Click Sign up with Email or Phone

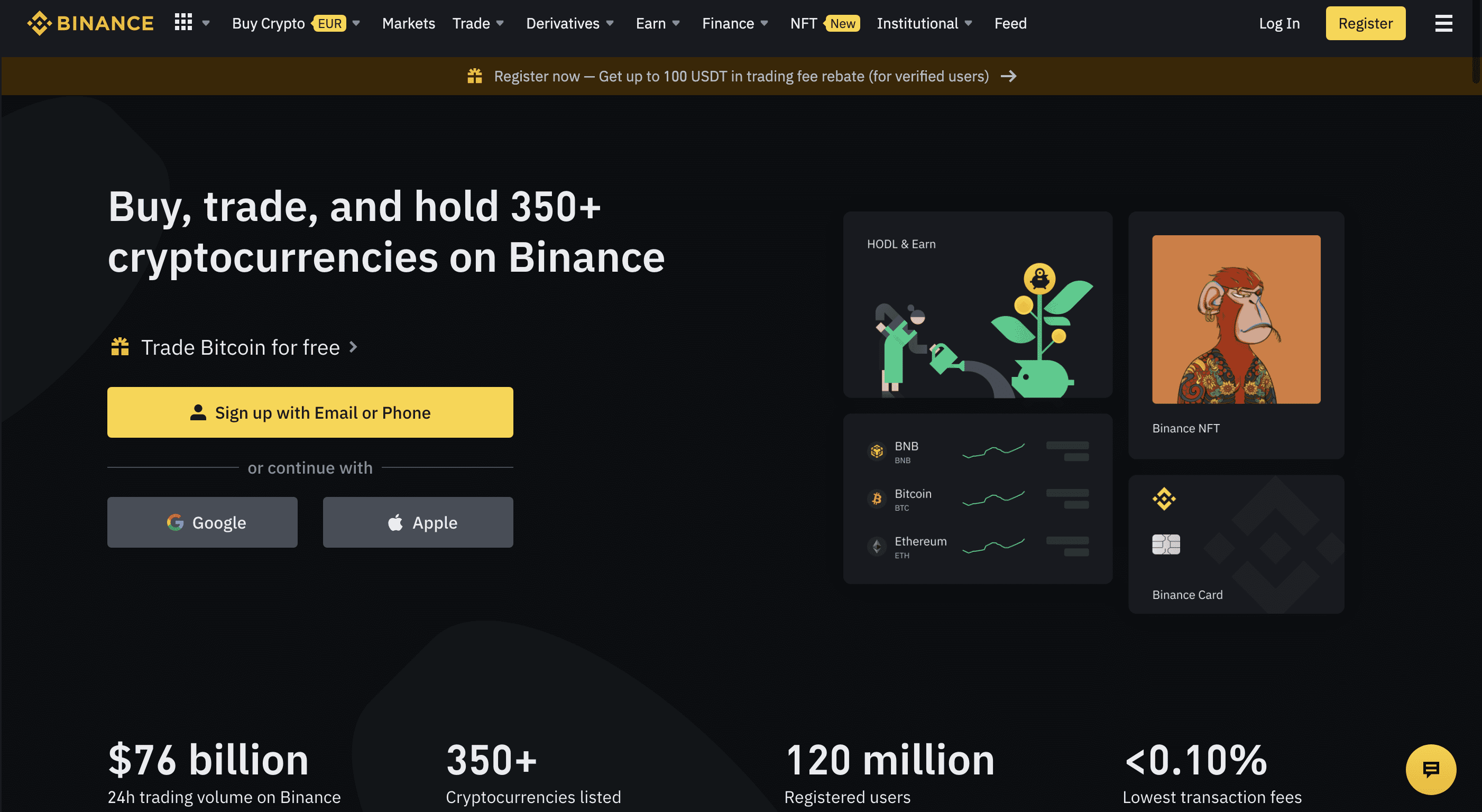310,412
